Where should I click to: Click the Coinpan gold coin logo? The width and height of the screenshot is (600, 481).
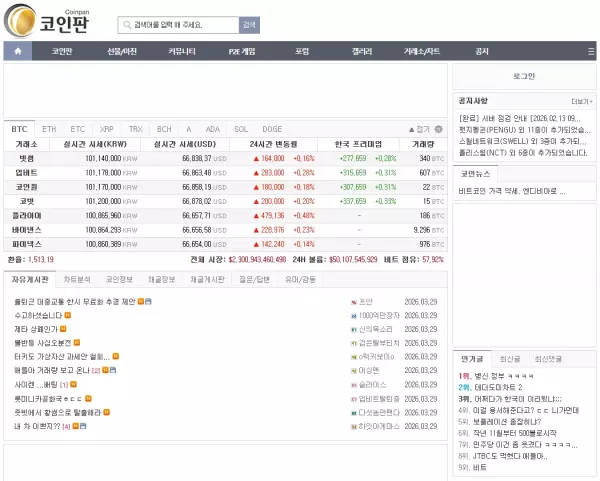pos(20,21)
